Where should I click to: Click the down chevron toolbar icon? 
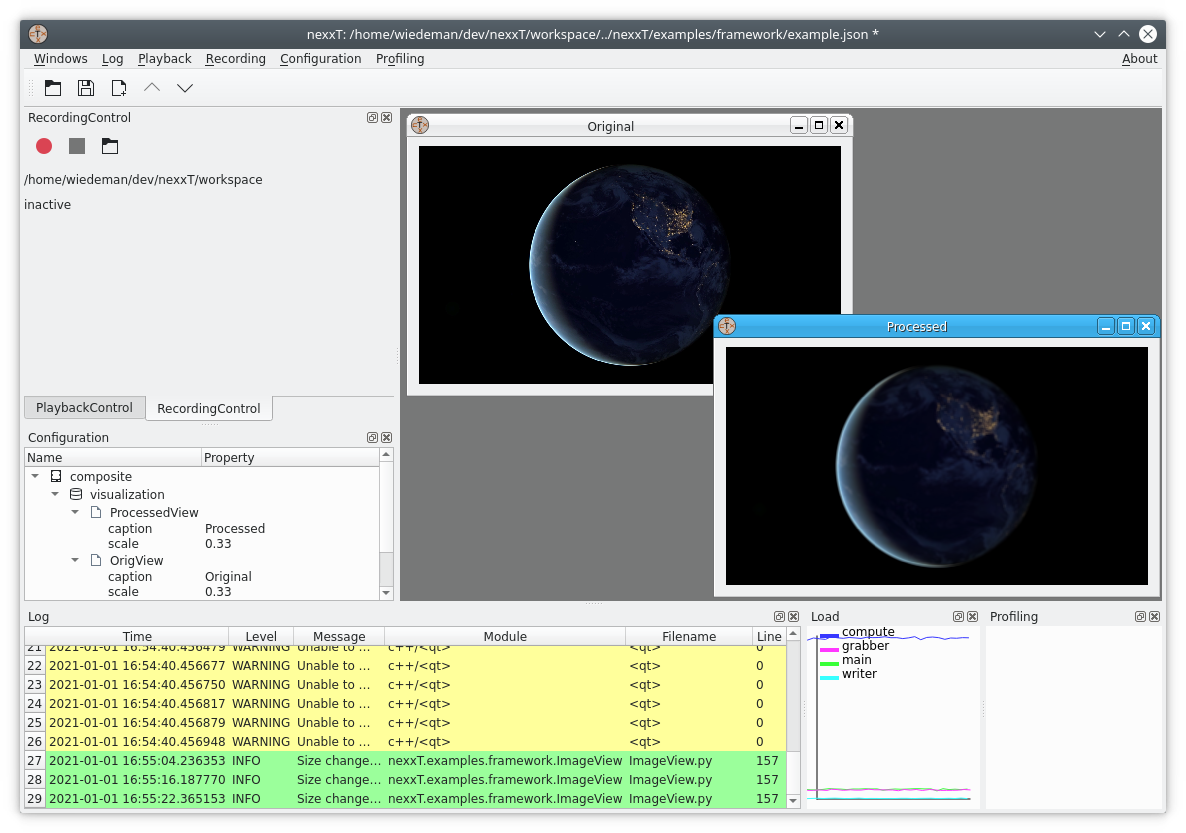tap(185, 88)
